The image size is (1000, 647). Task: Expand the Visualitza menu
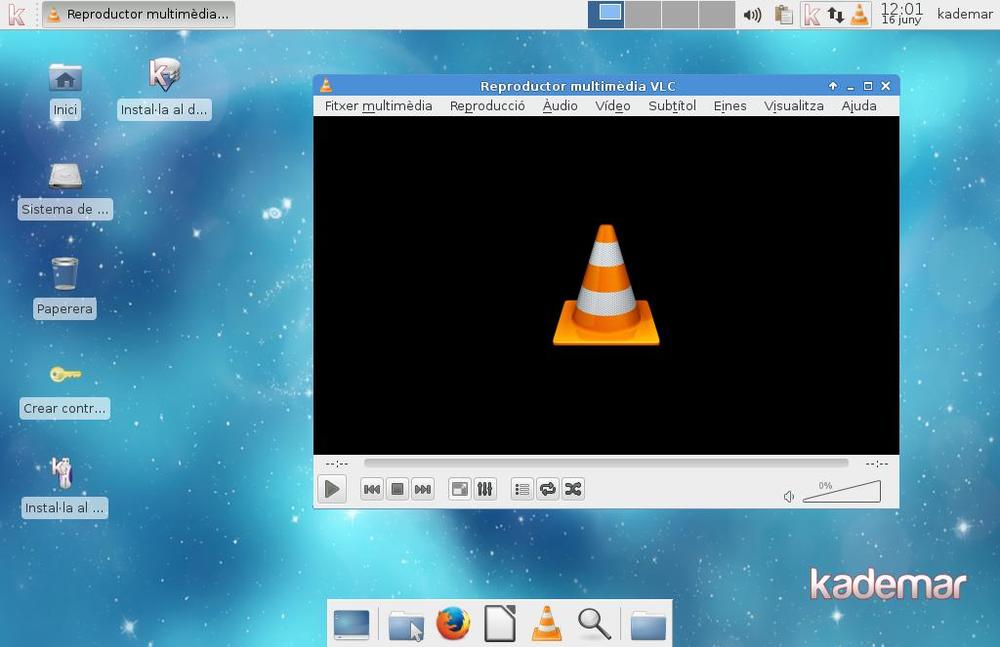794,106
